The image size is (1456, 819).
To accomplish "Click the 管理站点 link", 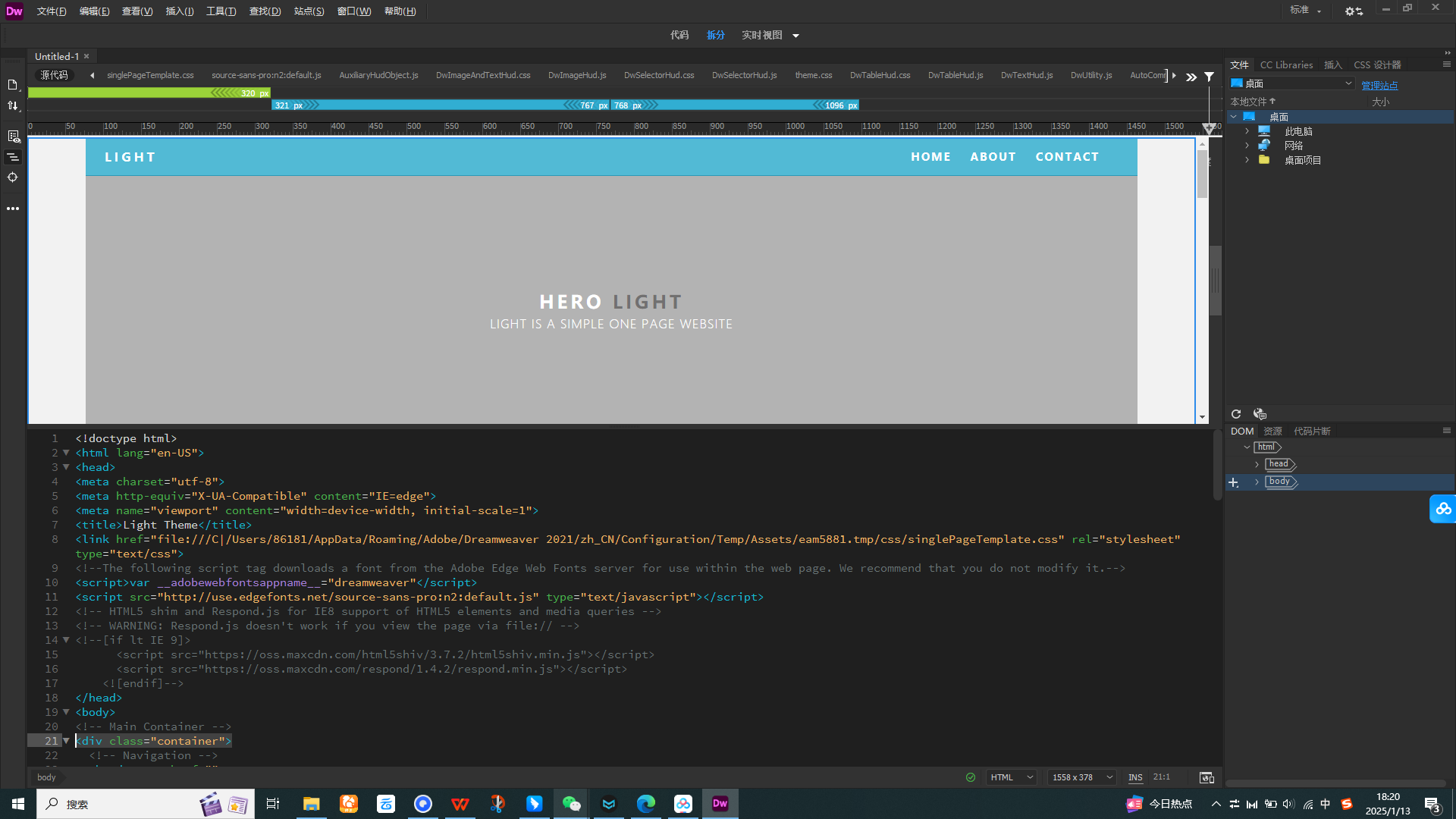I will click(x=1379, y=86).
